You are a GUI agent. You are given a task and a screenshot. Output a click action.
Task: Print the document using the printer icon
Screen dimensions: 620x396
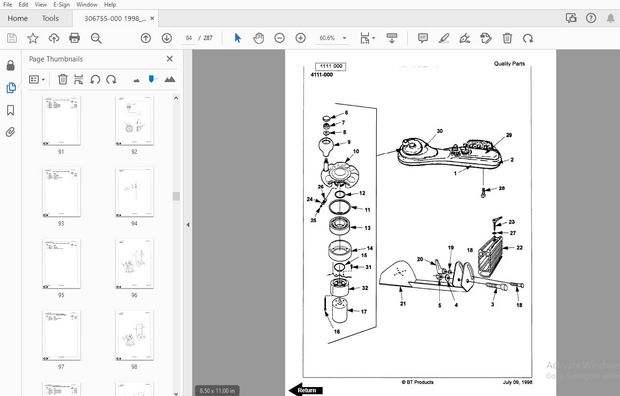click(x=74, y=38)
